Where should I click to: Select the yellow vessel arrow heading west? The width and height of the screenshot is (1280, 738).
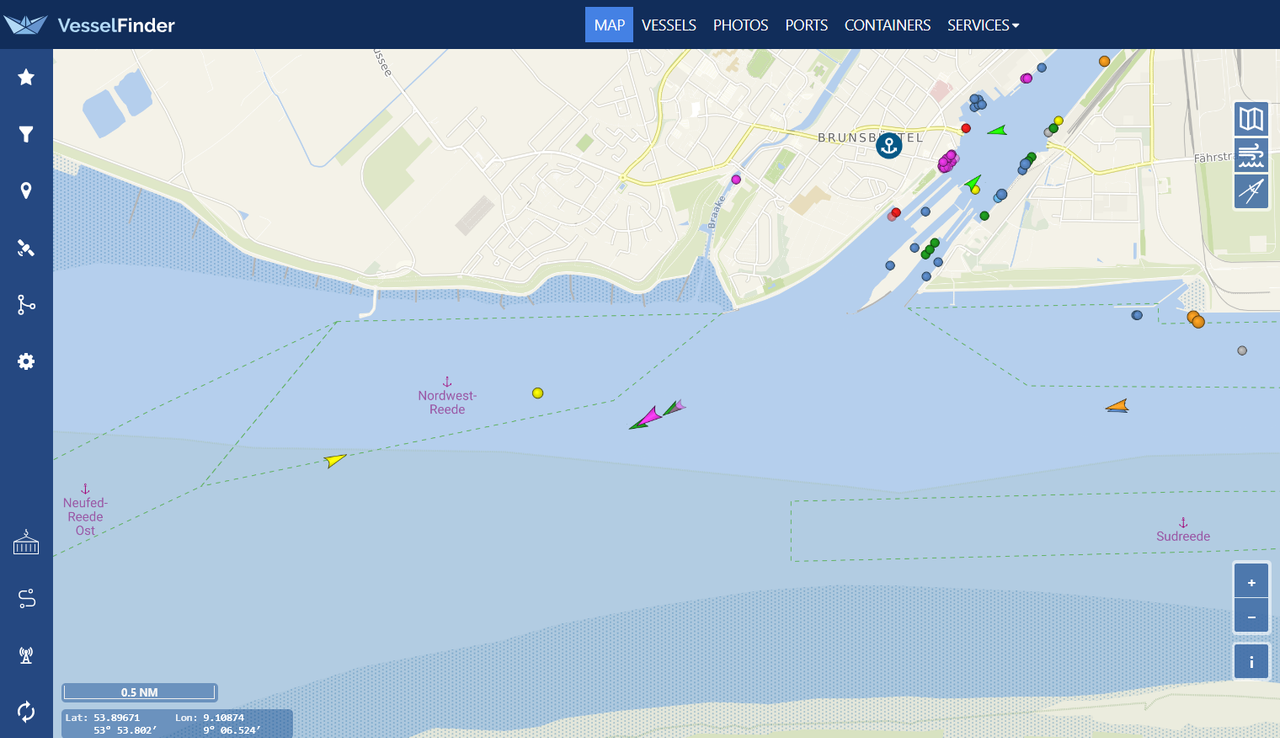pyautogui.click(x=334, y=460)
